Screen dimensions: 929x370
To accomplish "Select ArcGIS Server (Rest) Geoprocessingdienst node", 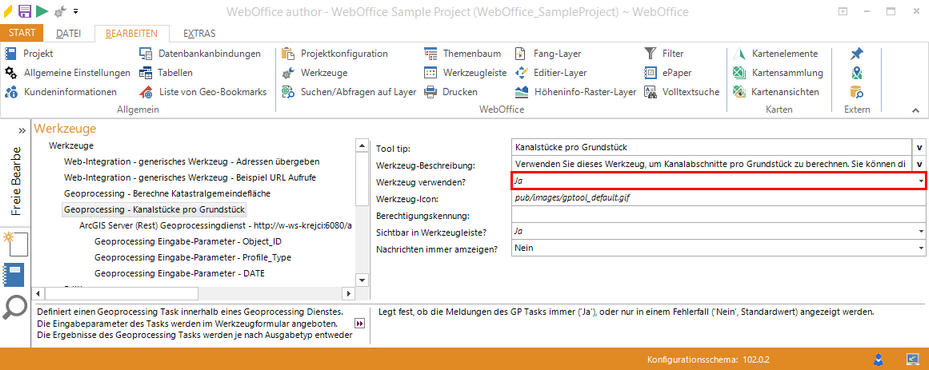I will pyautogui.click(x=216, y=226).
